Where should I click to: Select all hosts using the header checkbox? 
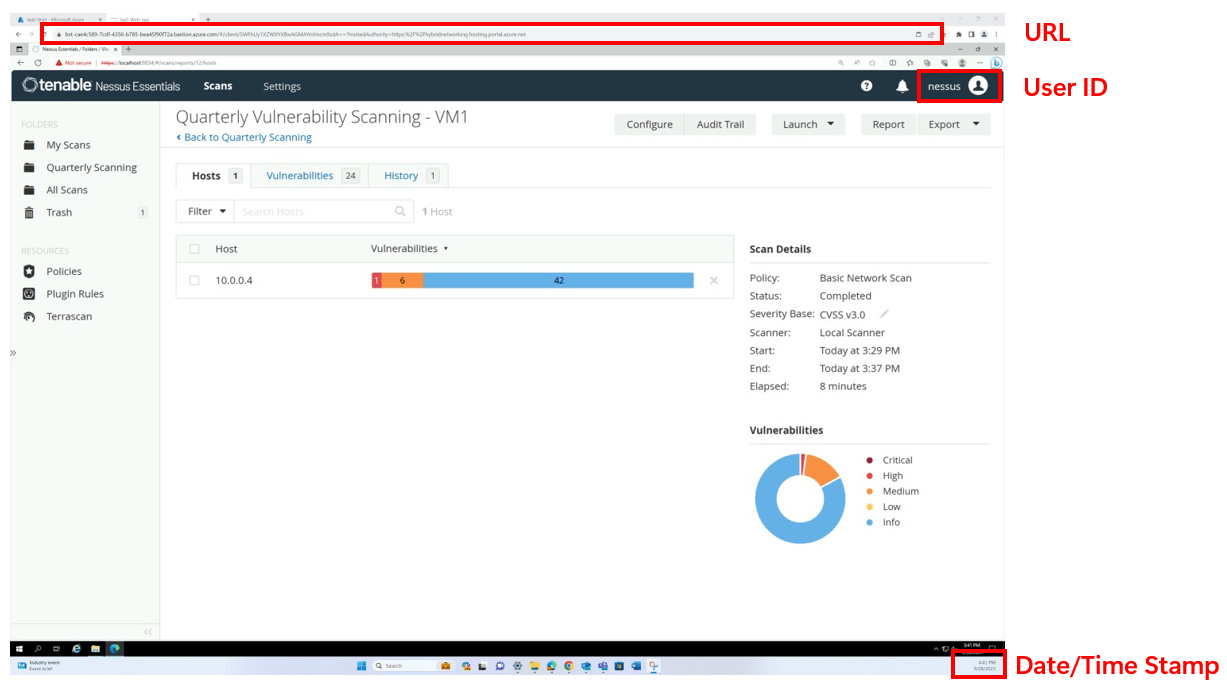click(x=194, y=248)
